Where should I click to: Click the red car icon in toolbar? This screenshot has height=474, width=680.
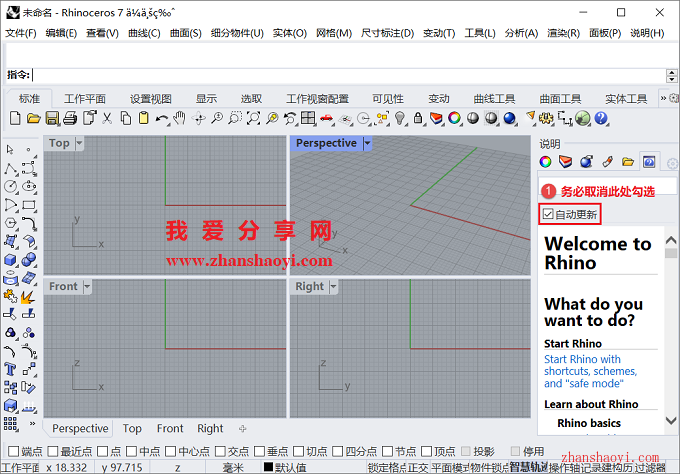tap(326, 118)
